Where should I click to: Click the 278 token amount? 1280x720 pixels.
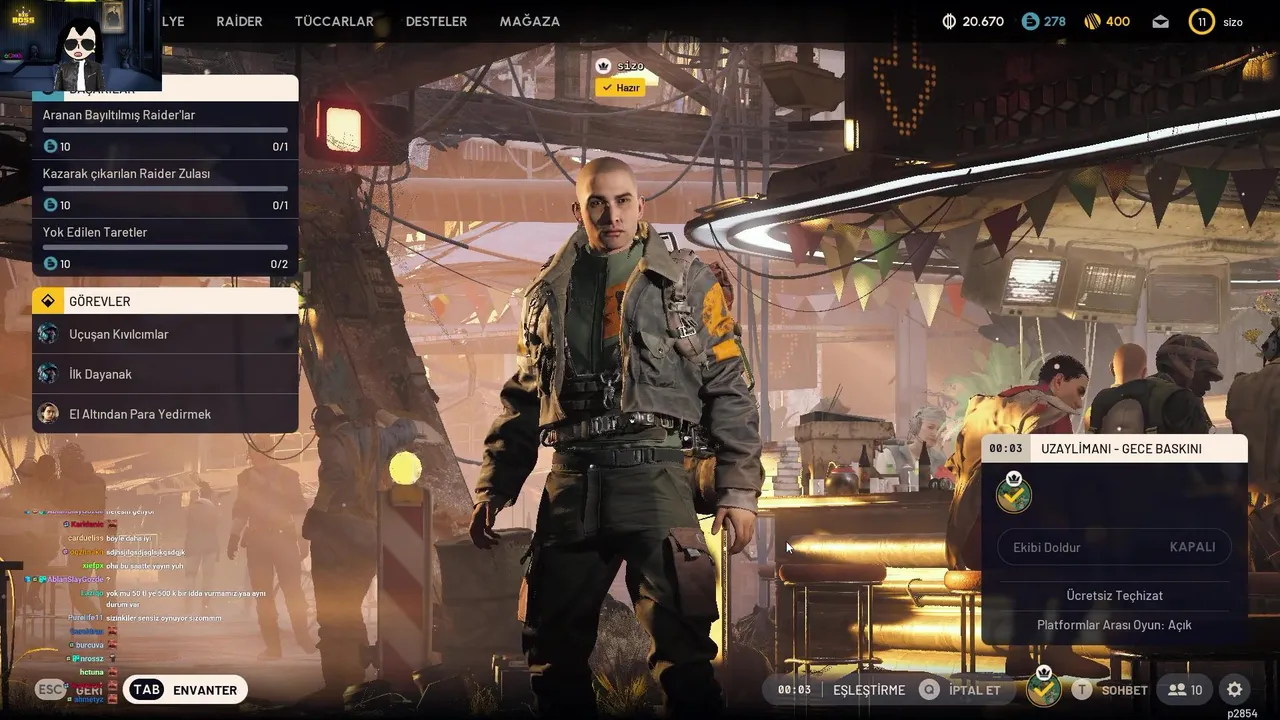pyautogui.click(x=1055, y=21)
